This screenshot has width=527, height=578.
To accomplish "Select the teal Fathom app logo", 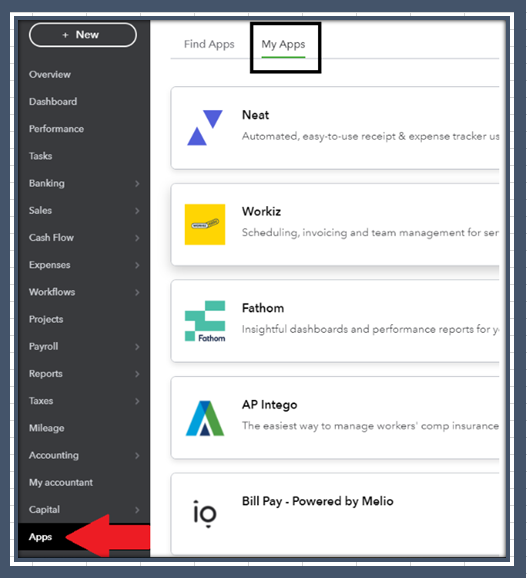I will click(x=205, y=321).
